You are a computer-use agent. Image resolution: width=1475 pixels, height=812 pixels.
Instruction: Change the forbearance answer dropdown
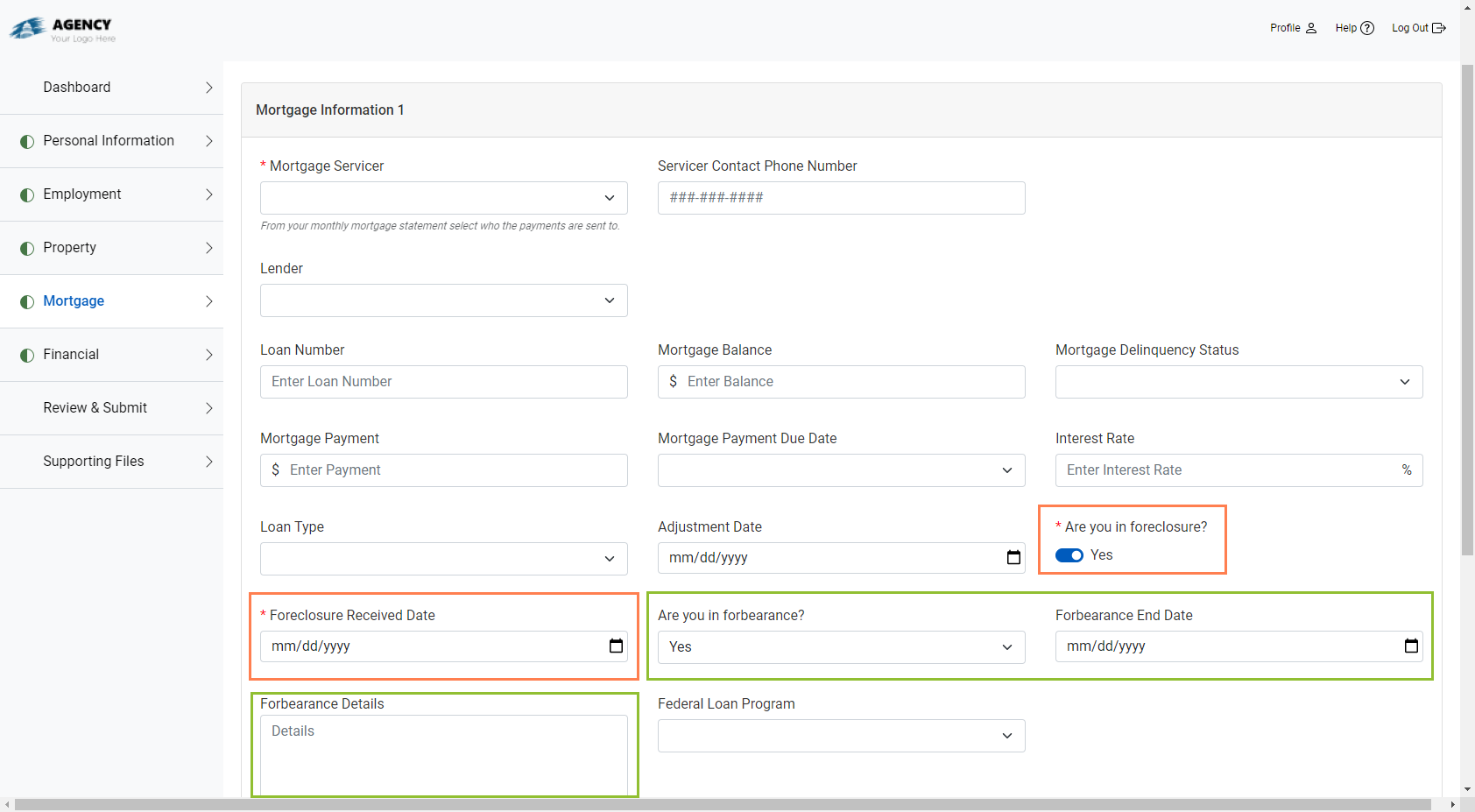pos(841,647)
